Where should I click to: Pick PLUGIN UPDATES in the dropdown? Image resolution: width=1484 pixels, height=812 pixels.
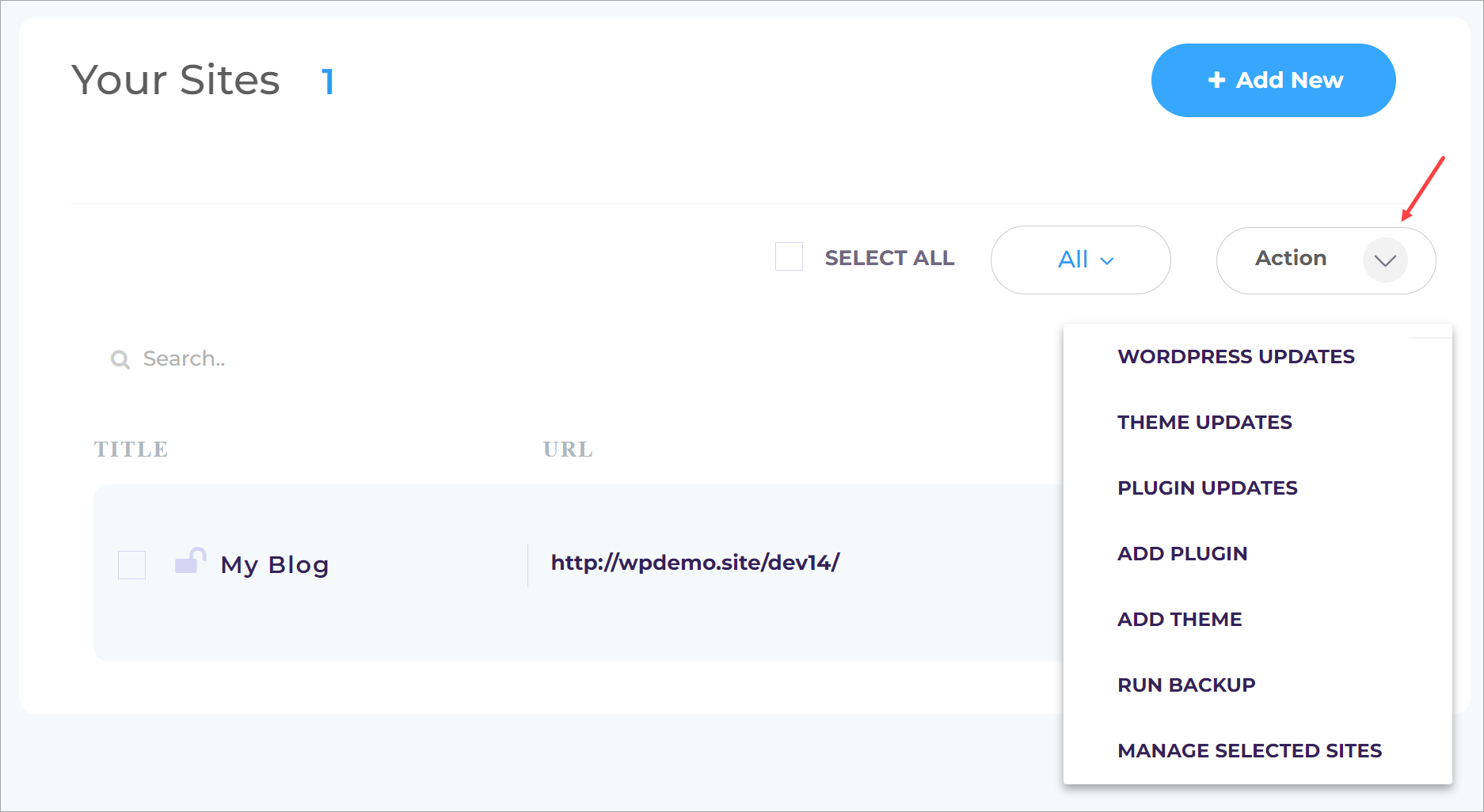coord(1208,488)
